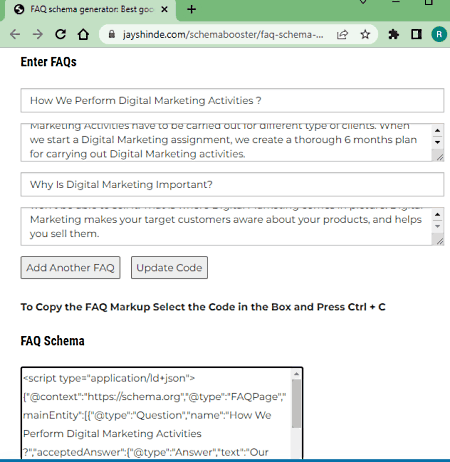The height and width of the screenshot is (462, 450).
Task: Edit the 'Why Is Digital Marketing Important?' field
Action: pos(232,184)
